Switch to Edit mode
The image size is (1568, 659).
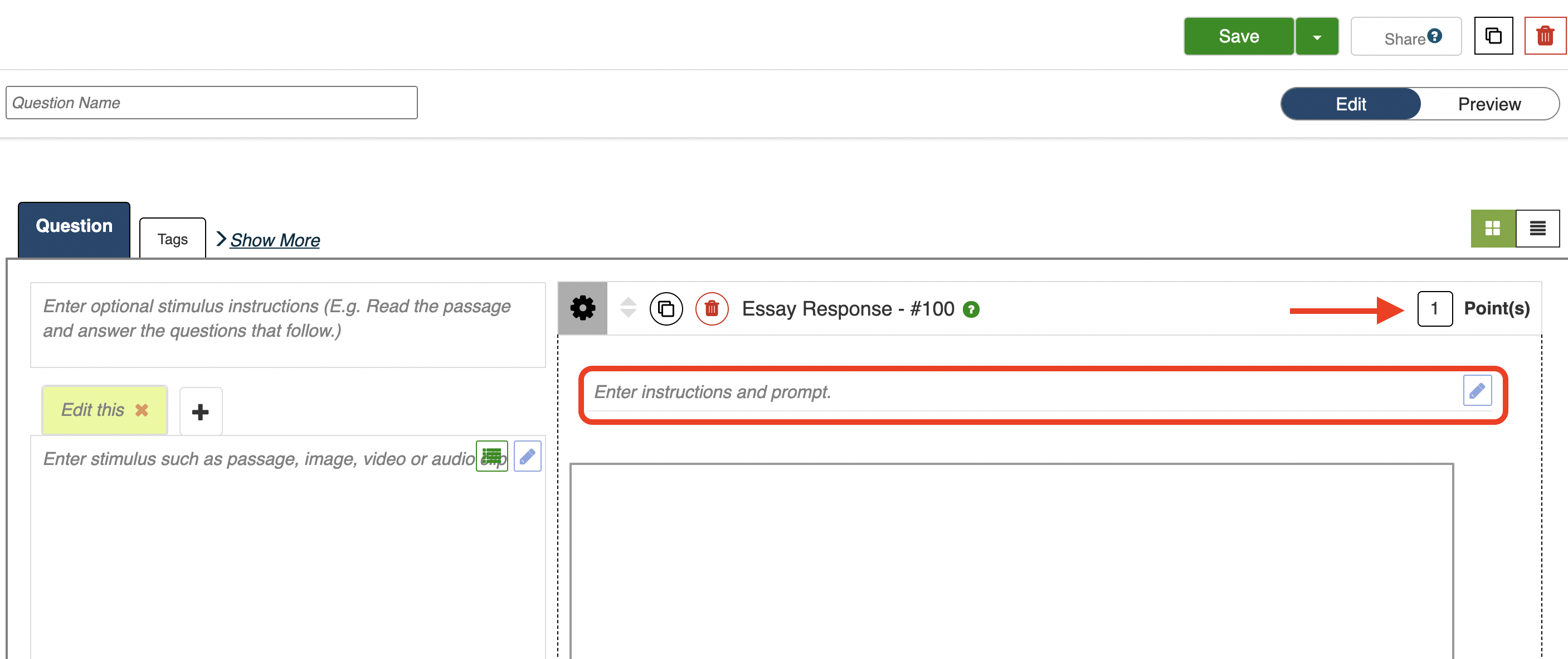click(1350, 104)
